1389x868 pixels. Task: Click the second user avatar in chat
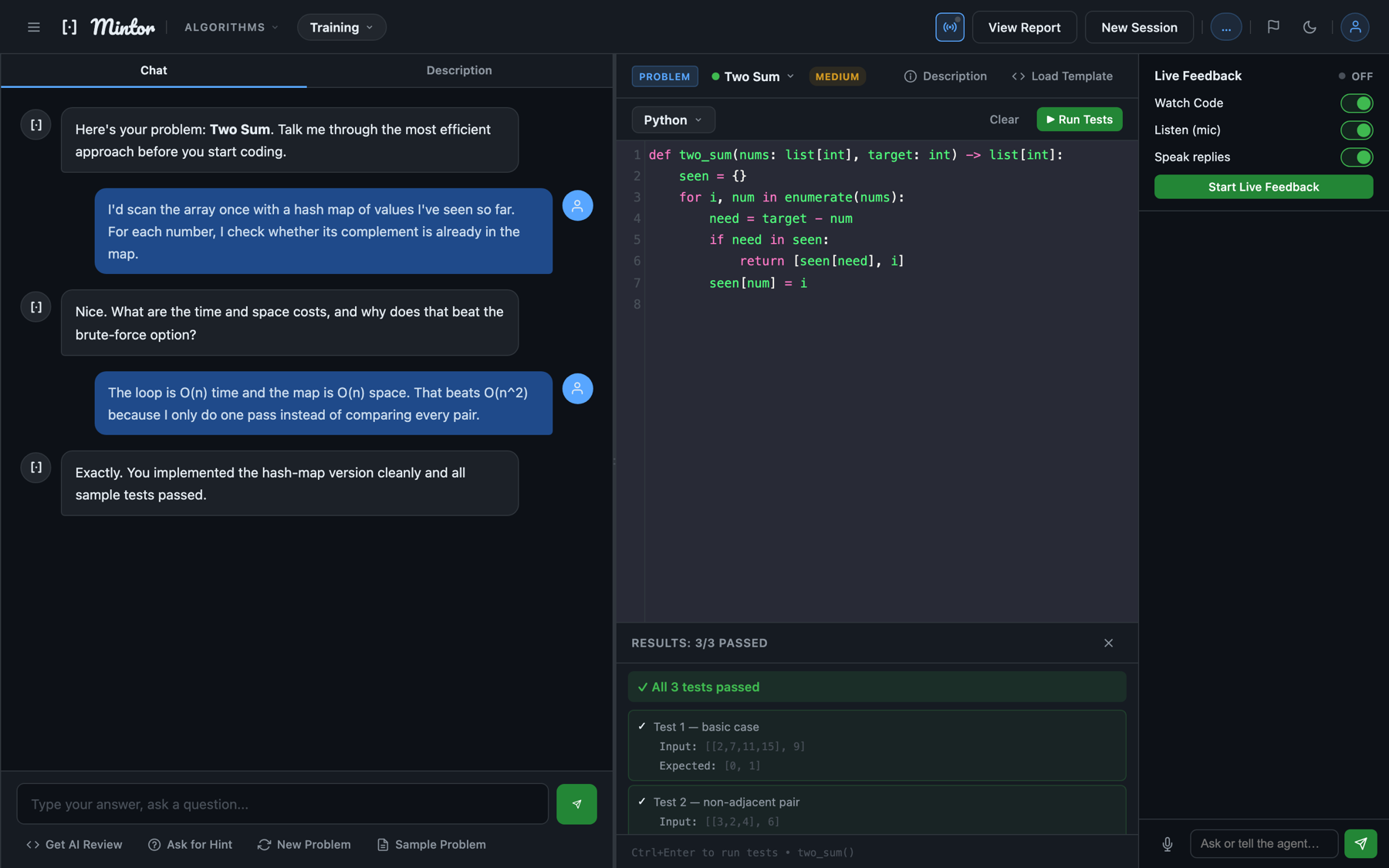(577, 389)
